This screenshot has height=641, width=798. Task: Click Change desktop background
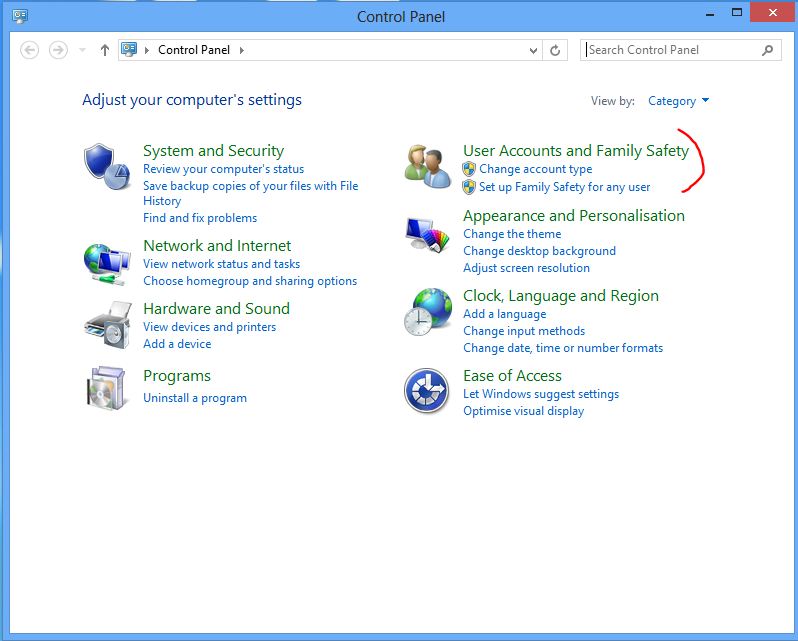pos(539,251)
